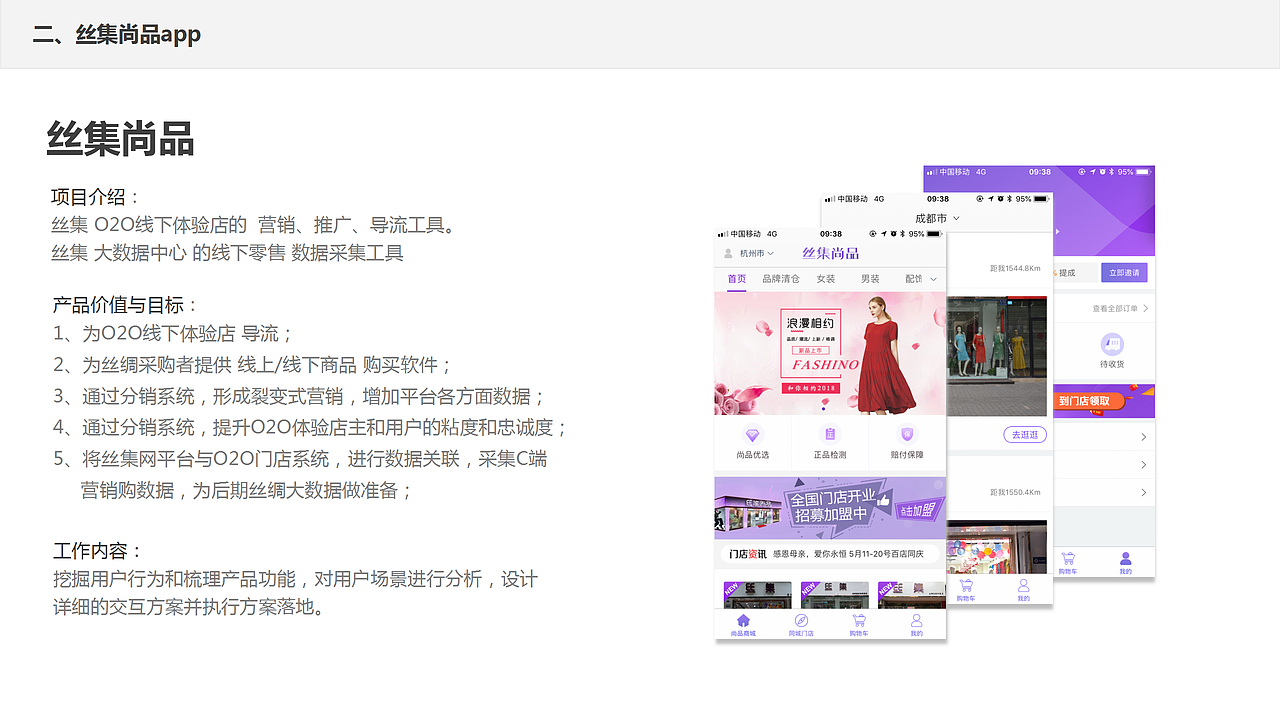Select the slide header 二、丝集尚品app
The image size is (1280, 720).
tap(117, 34)
